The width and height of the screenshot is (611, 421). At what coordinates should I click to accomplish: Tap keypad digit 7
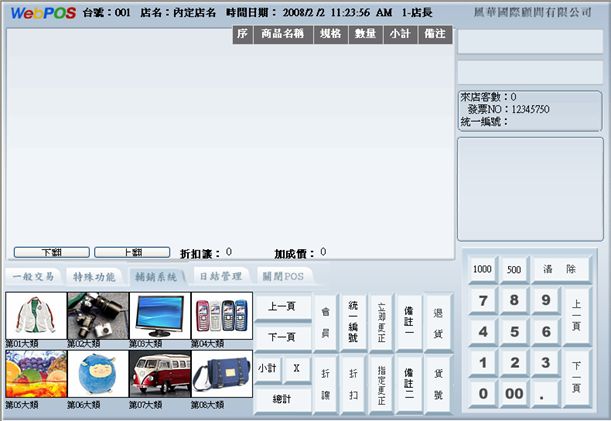tap(483, 300)
